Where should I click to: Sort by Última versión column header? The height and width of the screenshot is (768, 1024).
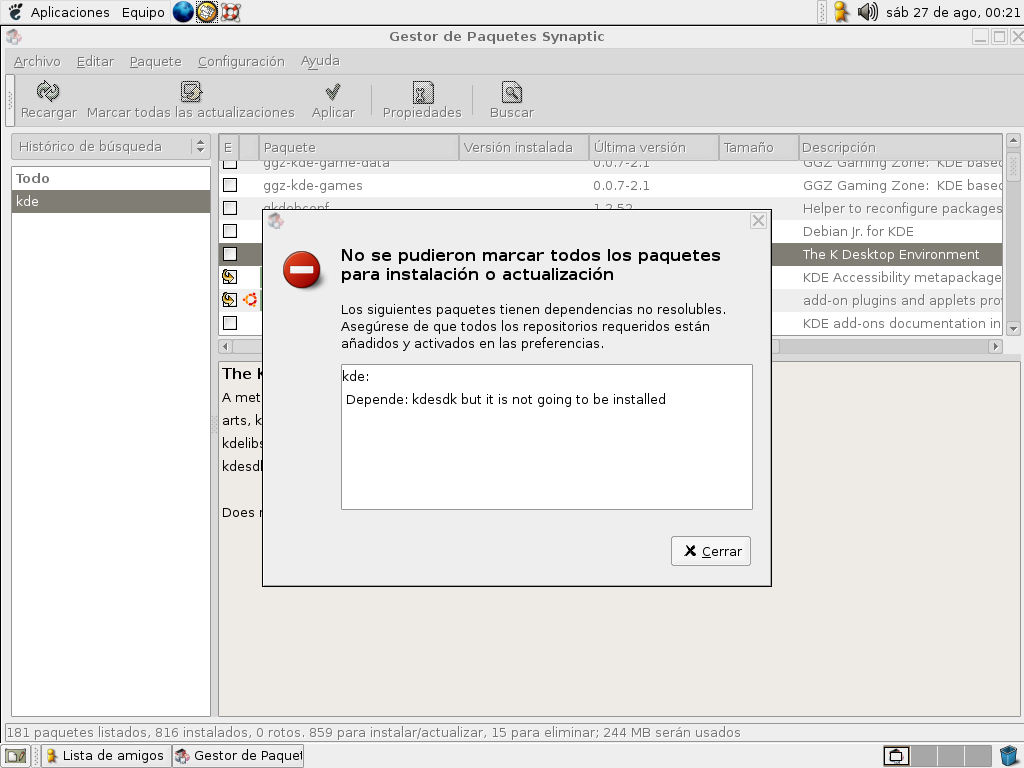[x=654, y=147]
